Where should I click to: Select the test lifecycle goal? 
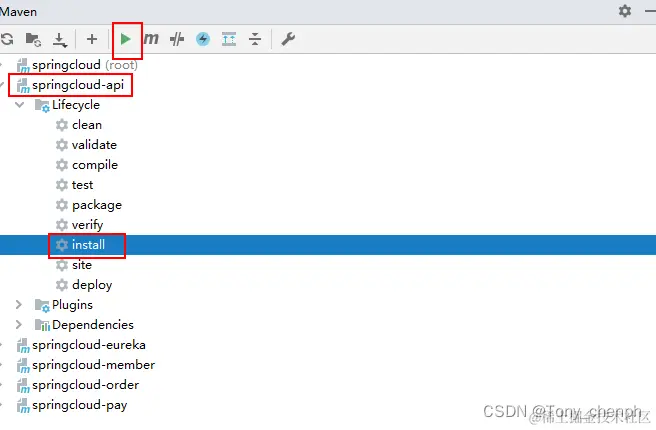(82, 185)
